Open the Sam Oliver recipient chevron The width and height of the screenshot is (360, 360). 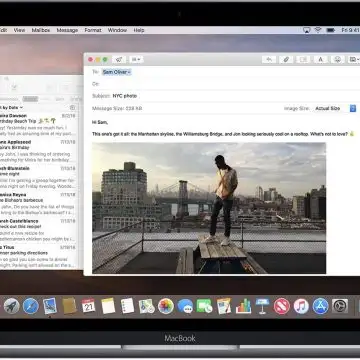pos(129,72)
